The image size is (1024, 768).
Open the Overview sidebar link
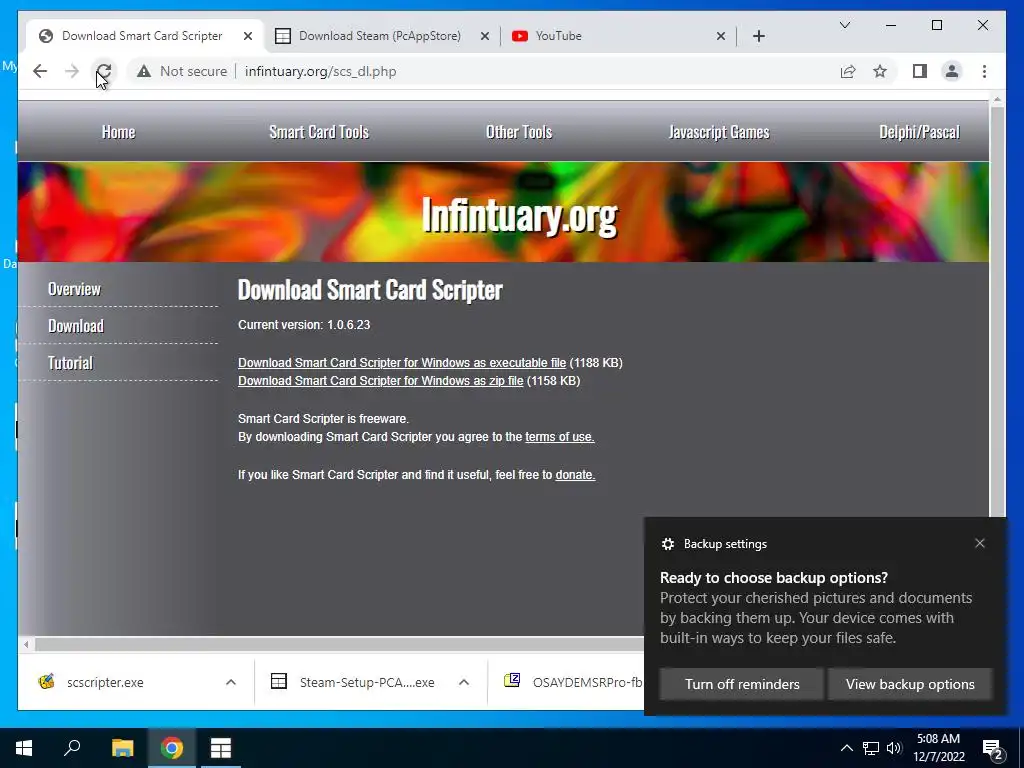(74, 289)
